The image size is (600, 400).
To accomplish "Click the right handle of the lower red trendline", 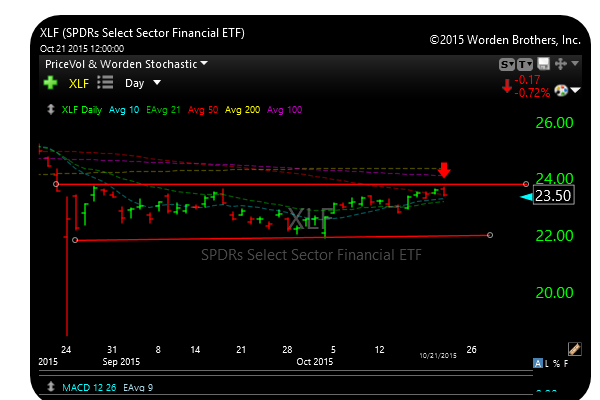I will 490,235.
